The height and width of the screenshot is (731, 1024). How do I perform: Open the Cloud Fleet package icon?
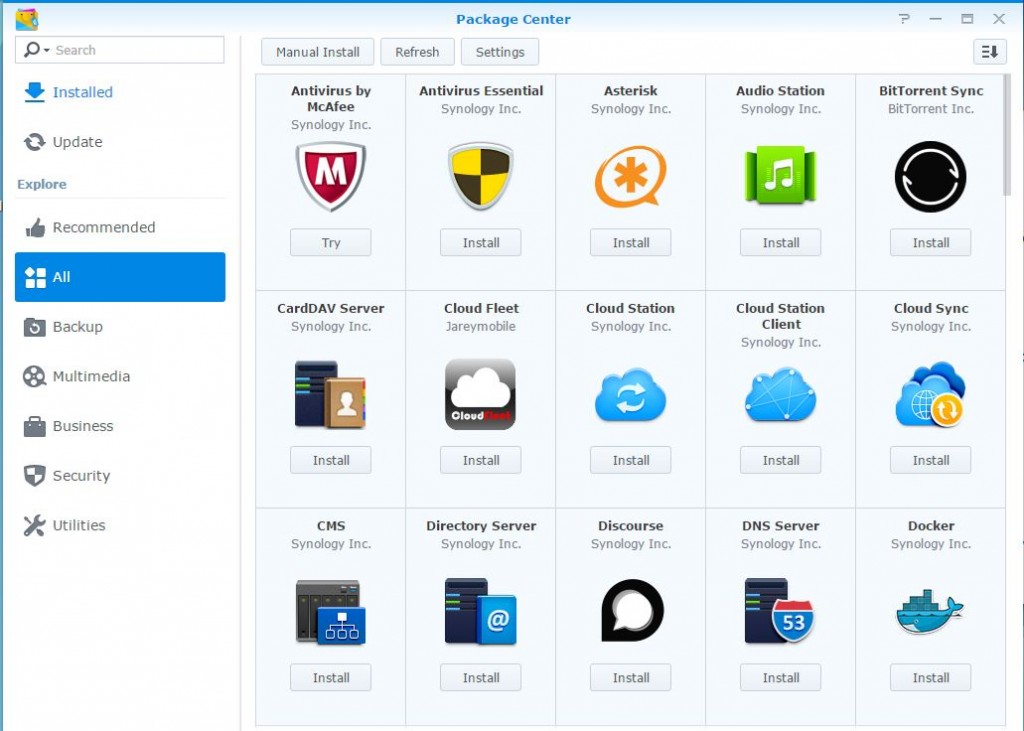pos(481,394)
